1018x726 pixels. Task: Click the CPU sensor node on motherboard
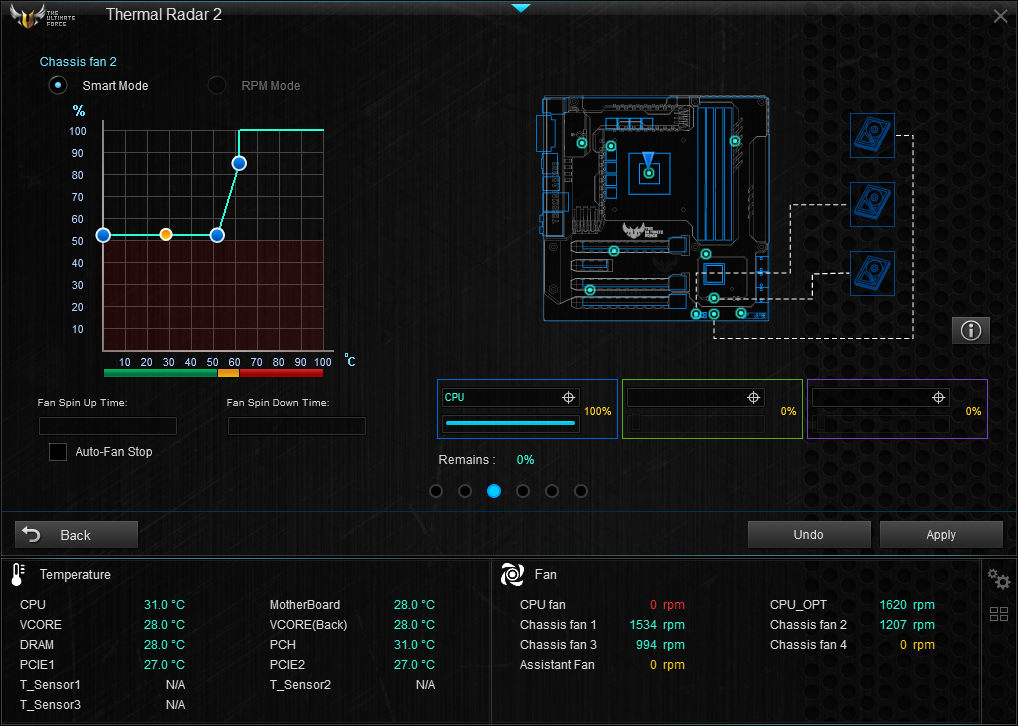point(649,173)
